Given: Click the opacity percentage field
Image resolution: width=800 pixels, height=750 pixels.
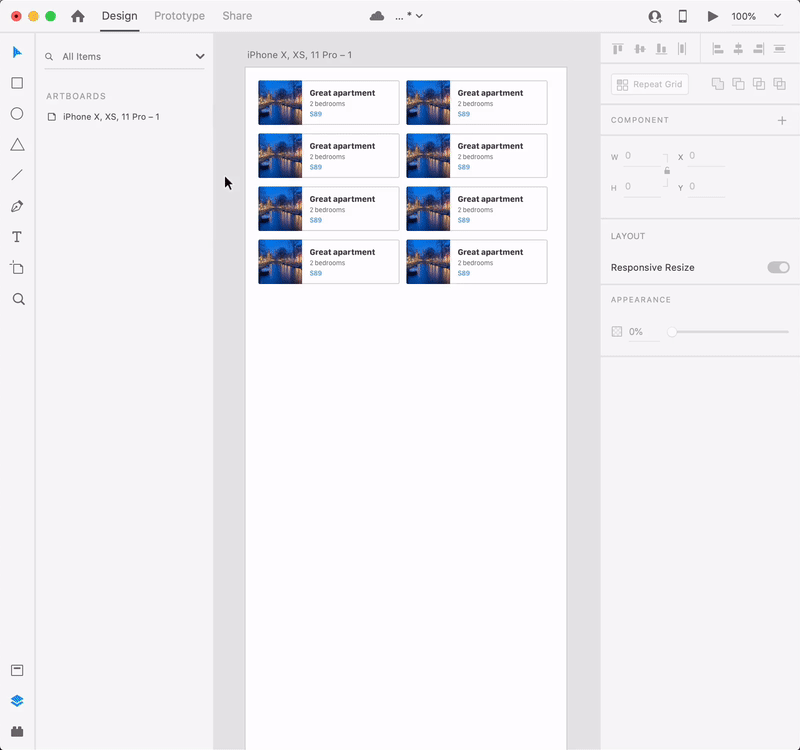Looking at the screenshot, I should [644, 332].
